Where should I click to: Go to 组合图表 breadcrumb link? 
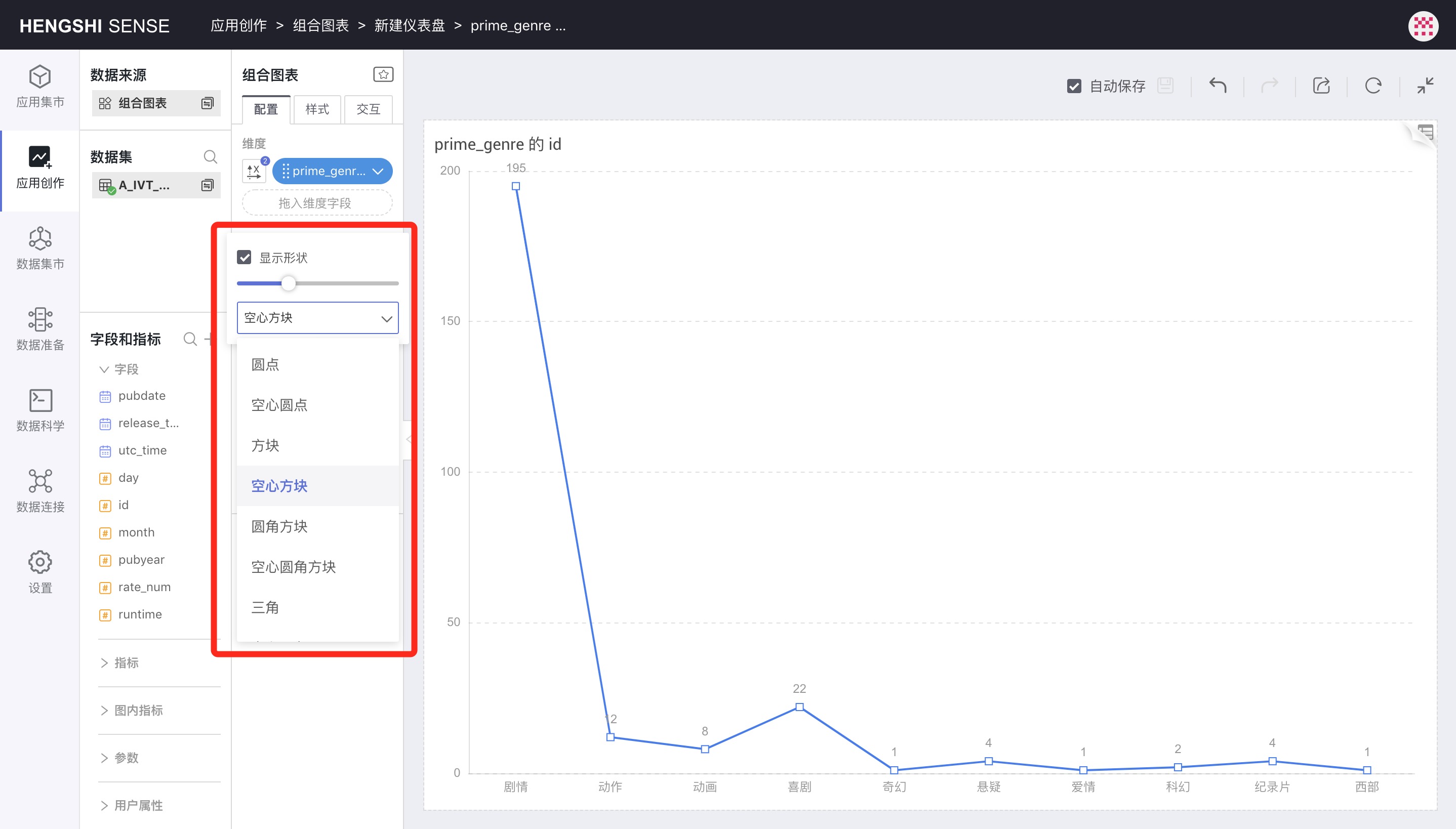point(320,26)
